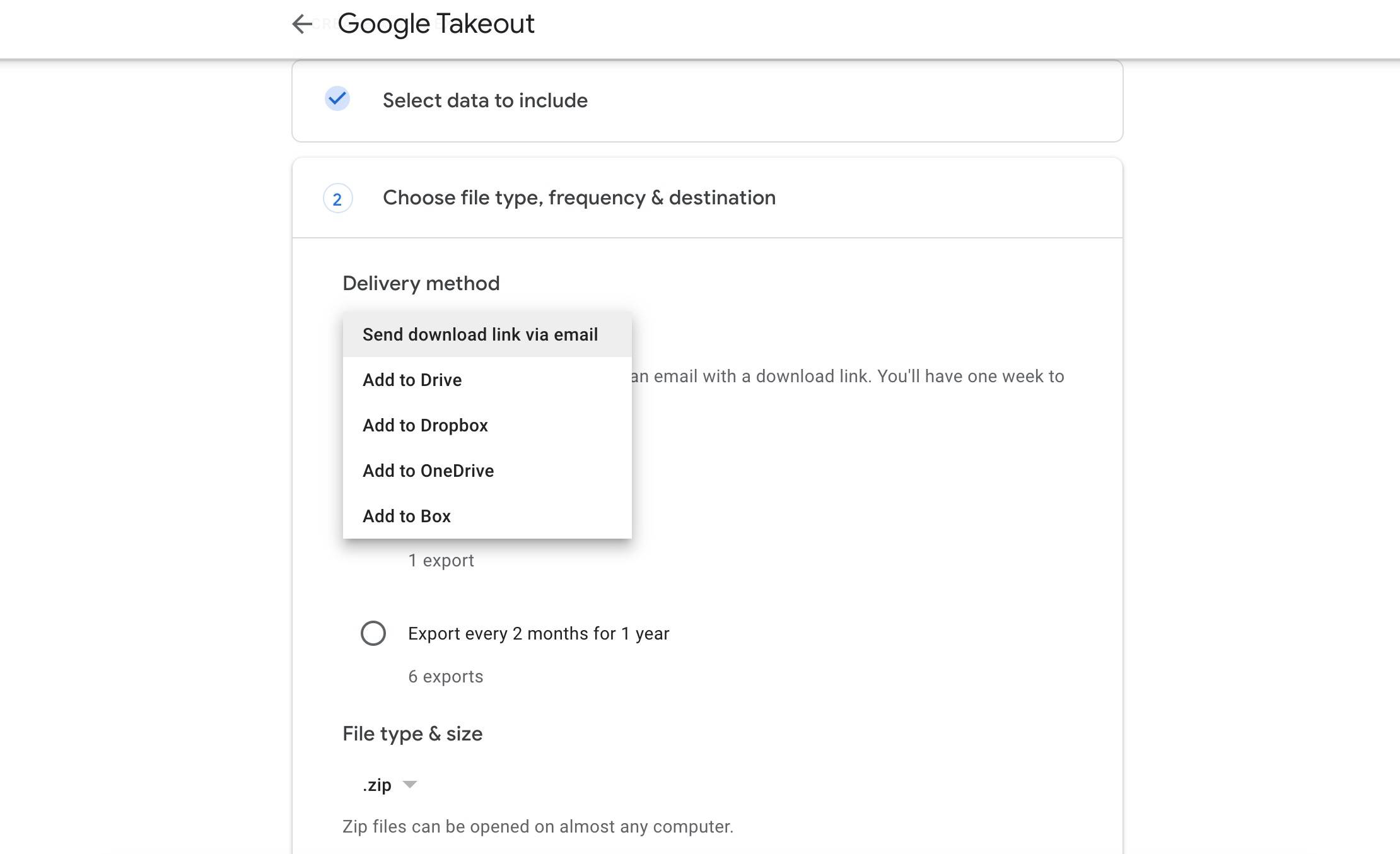
Task: Click the 6 exports description text
Action: coord(446,676)
